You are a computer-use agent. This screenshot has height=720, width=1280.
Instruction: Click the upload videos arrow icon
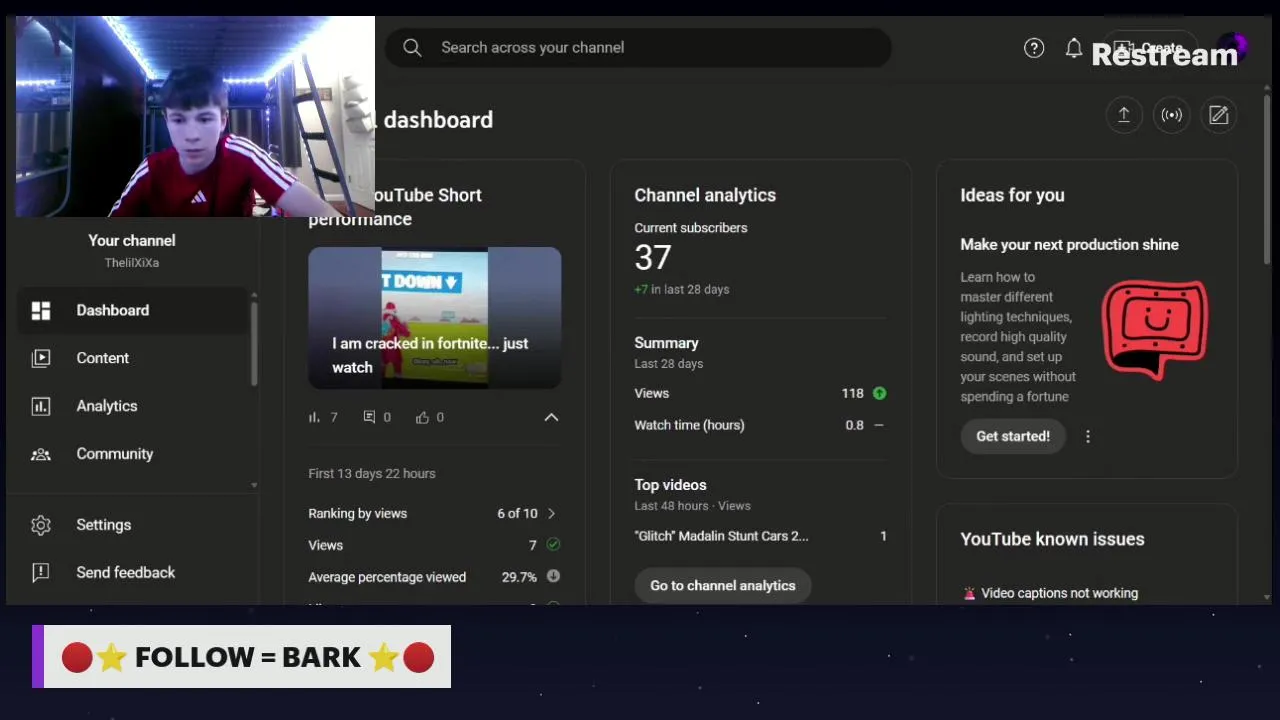1123,115
